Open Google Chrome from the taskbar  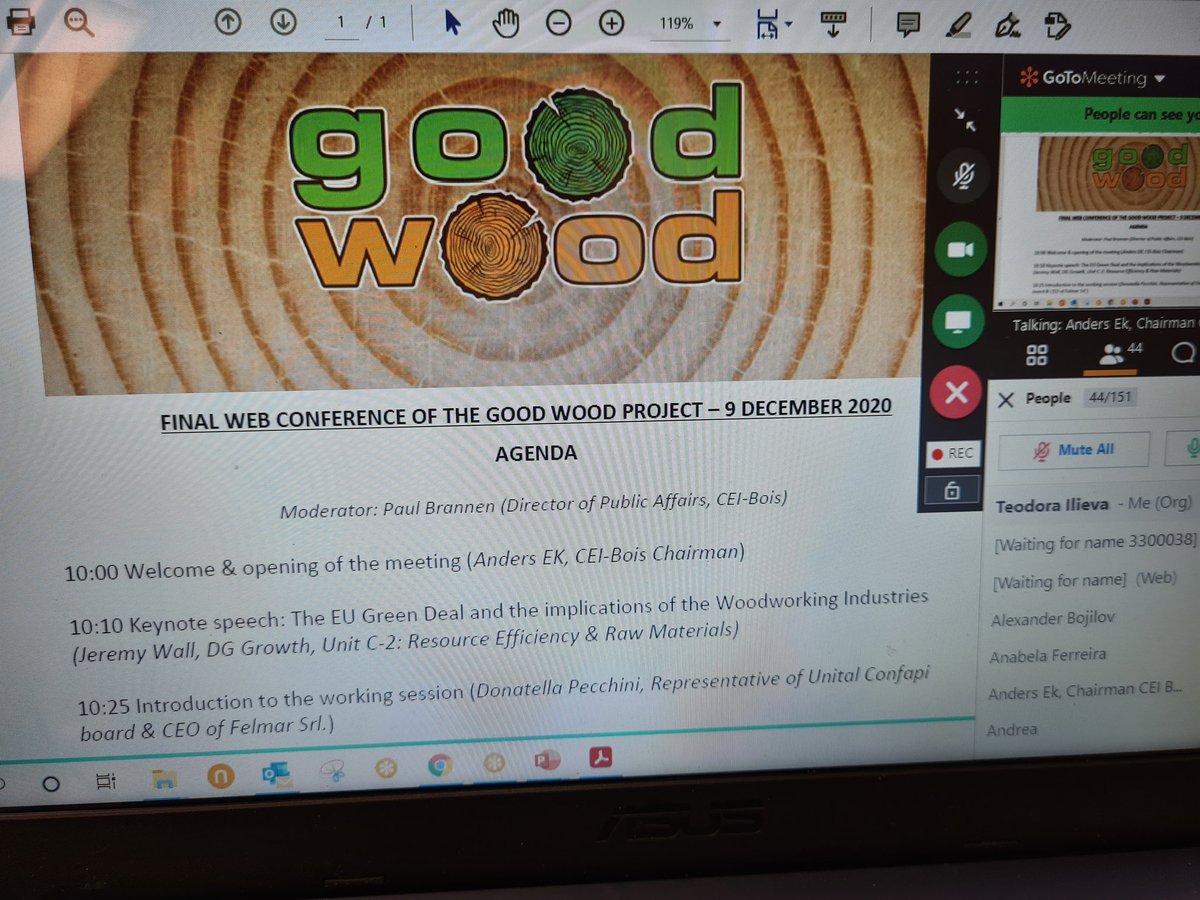click(x=439, y=767)
